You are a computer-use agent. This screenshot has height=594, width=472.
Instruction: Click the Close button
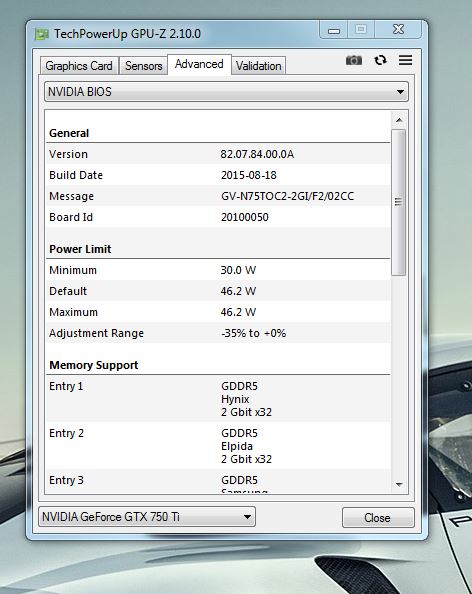(378, 517)
